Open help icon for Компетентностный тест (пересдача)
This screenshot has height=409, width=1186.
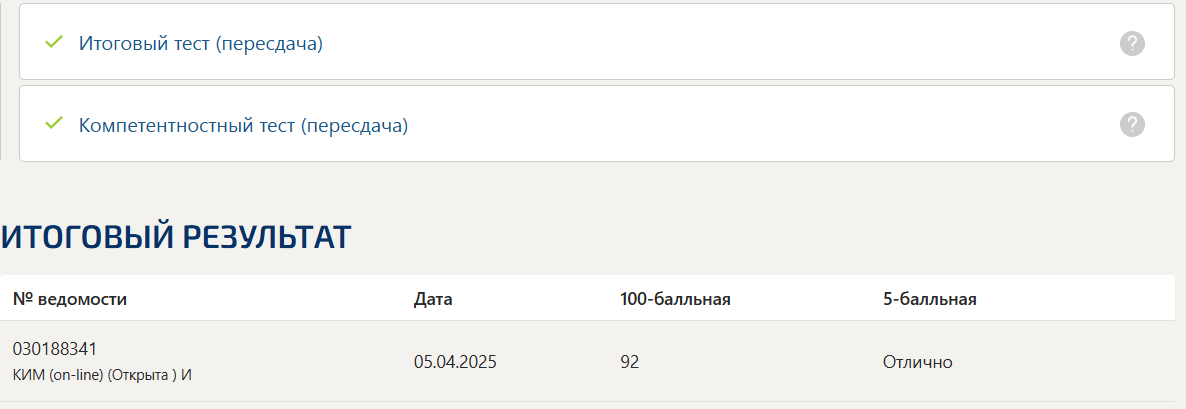1132,125
